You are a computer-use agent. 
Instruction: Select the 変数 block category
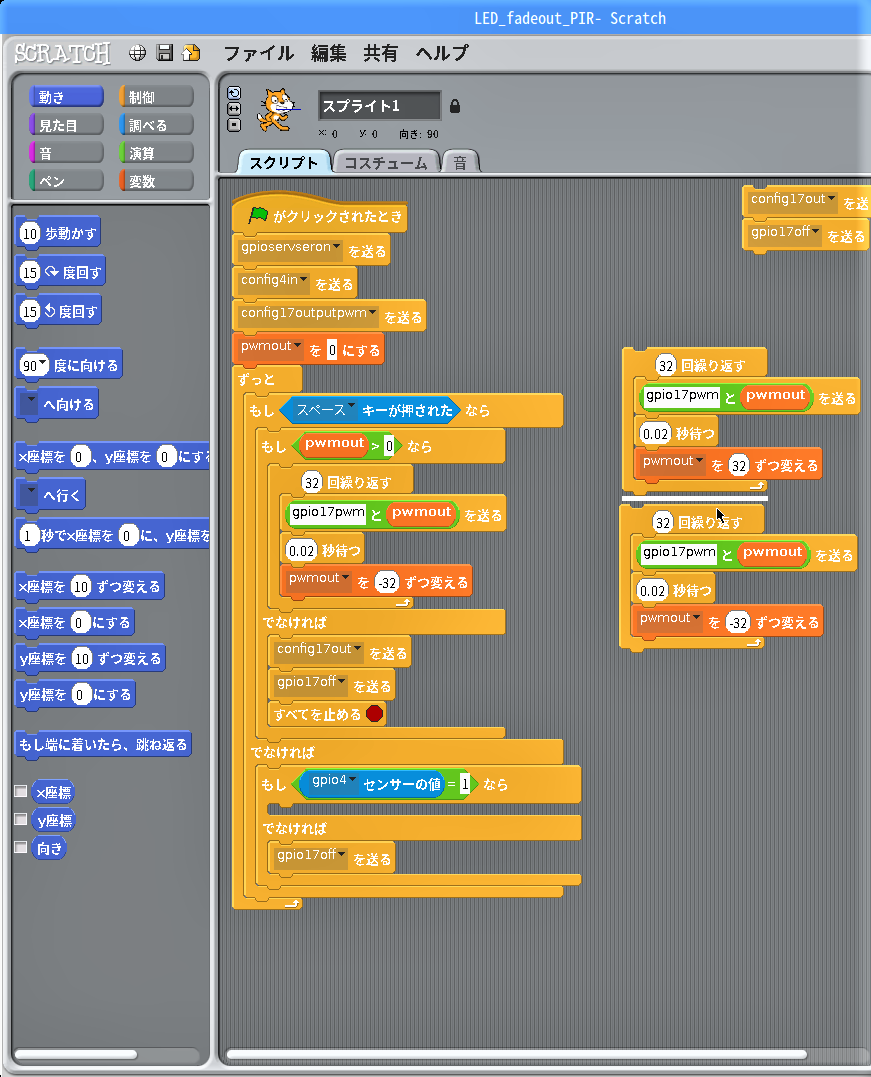[x=155, y=181]
